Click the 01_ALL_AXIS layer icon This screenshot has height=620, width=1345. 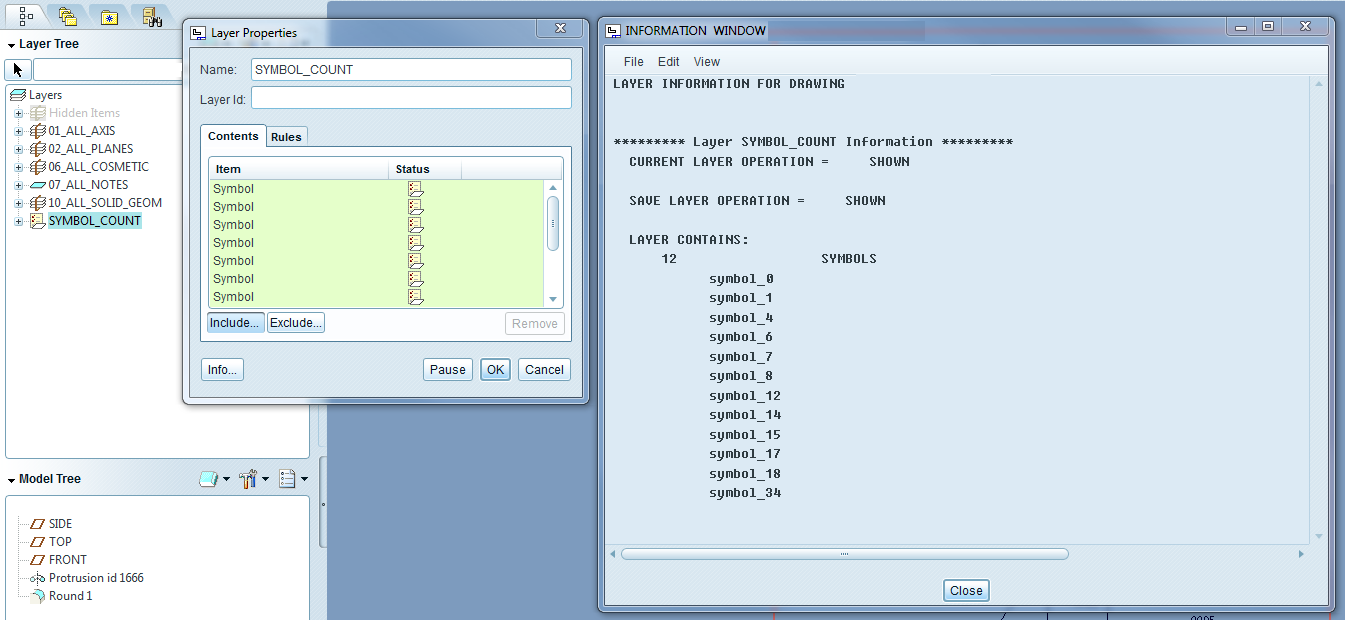coord(38,131)
